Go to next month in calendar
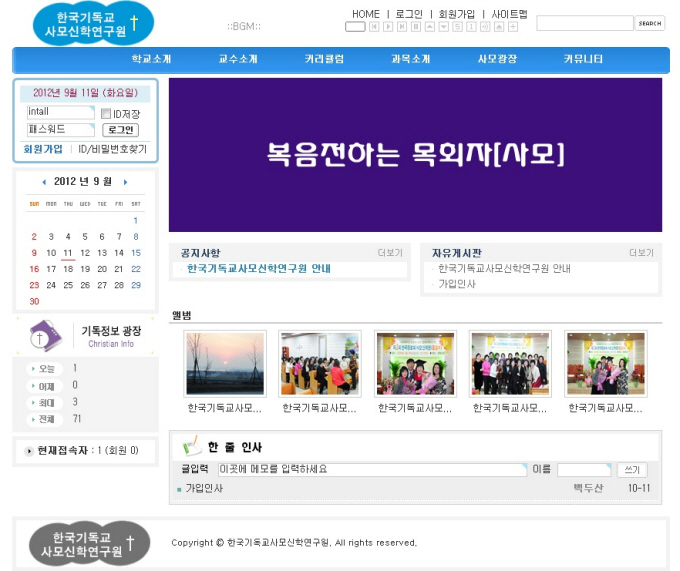Viewport: 680px width, 571px height. coord(124,182)
